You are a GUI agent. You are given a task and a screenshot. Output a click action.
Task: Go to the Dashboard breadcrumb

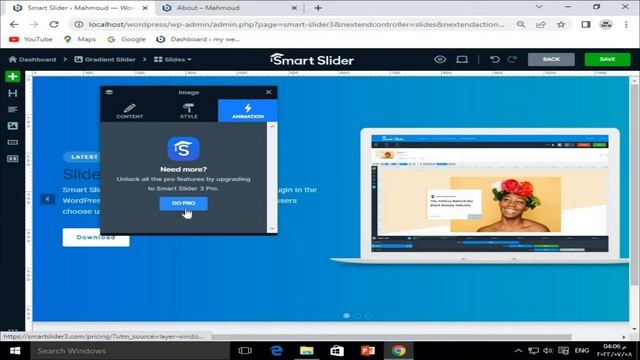32,60
